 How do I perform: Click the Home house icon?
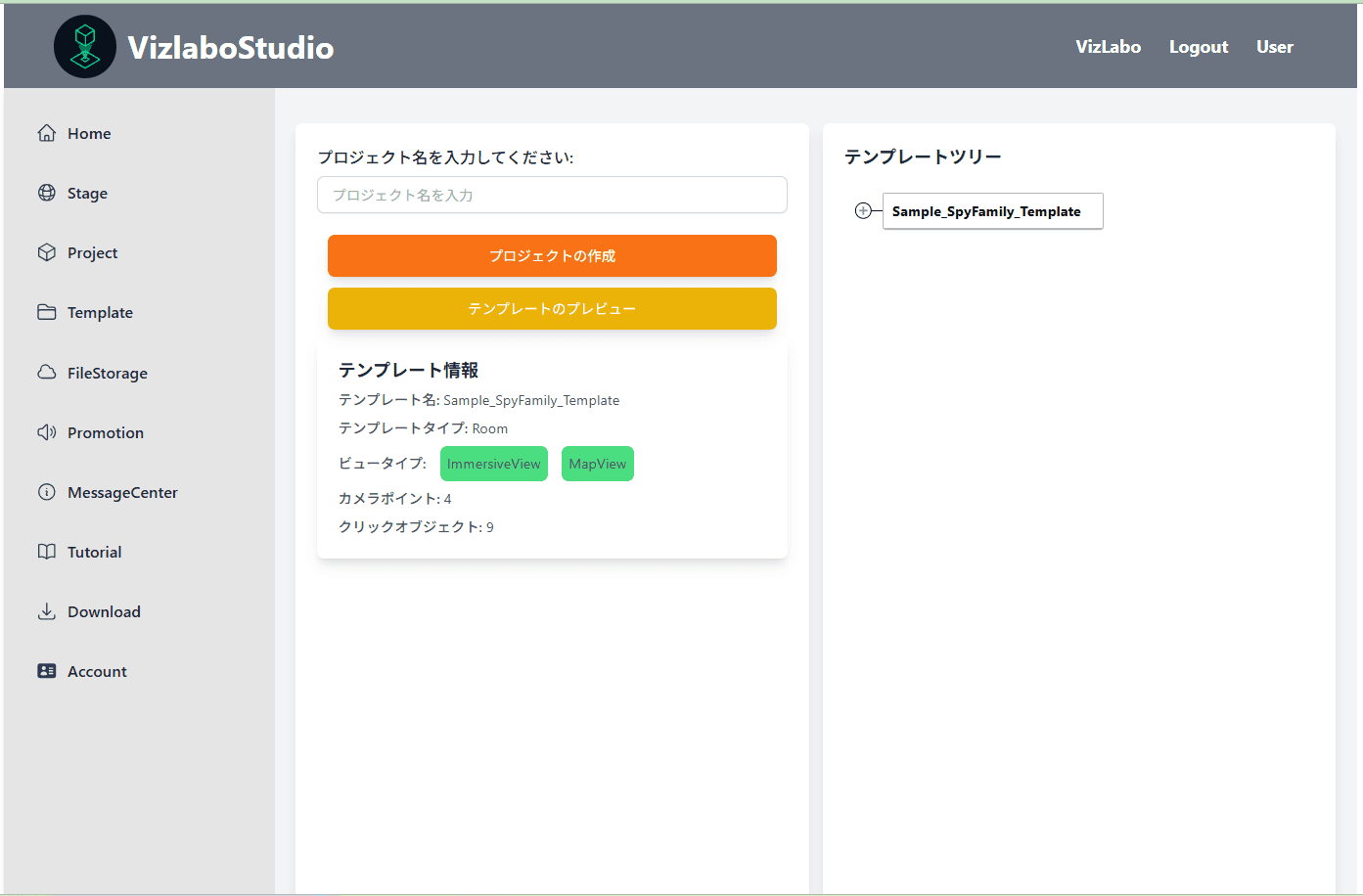46,133
